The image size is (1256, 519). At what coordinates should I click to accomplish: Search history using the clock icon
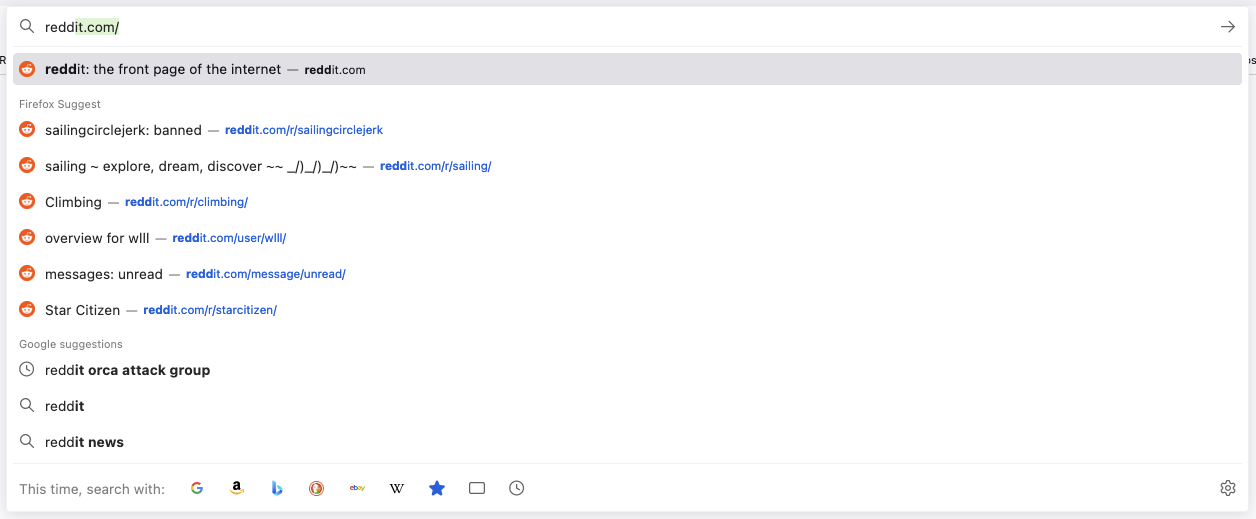pyautogui.click(x=517, y=488)
